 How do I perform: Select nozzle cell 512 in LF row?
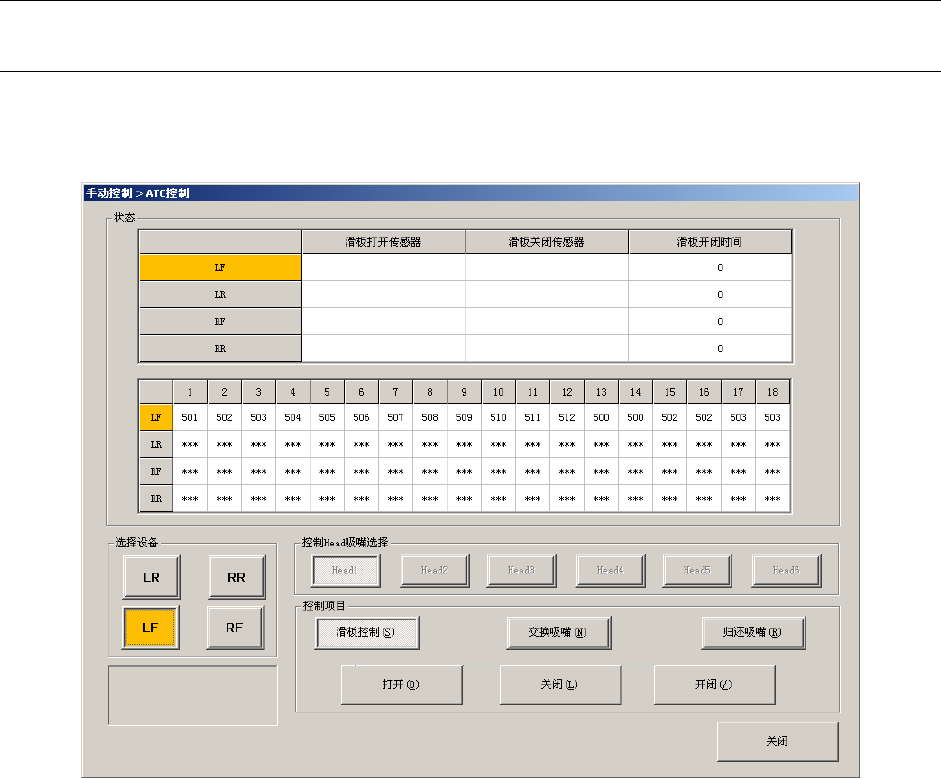click(x=566, y=417)
